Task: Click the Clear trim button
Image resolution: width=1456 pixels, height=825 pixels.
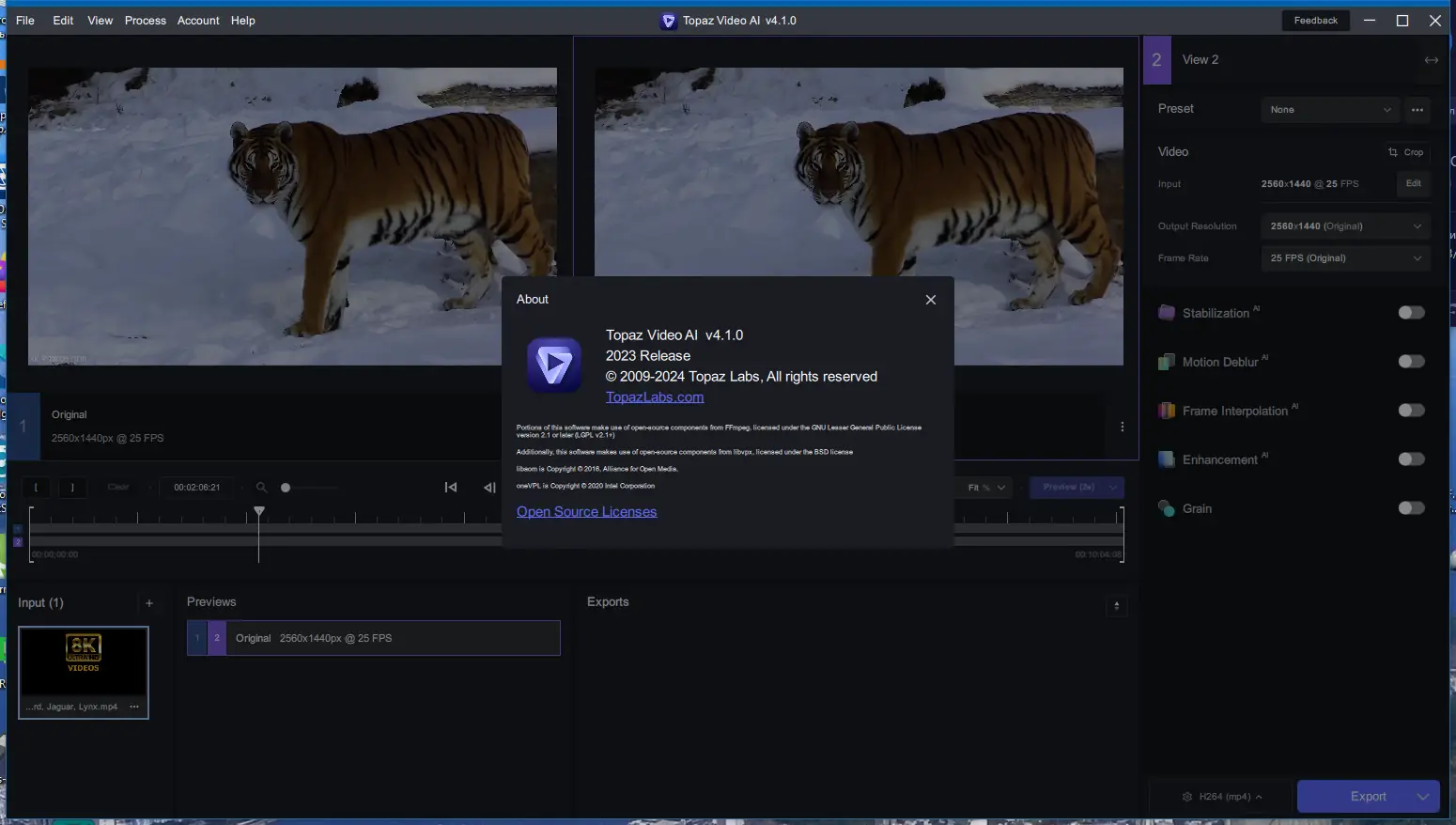Action: click(x=118, y=488)
